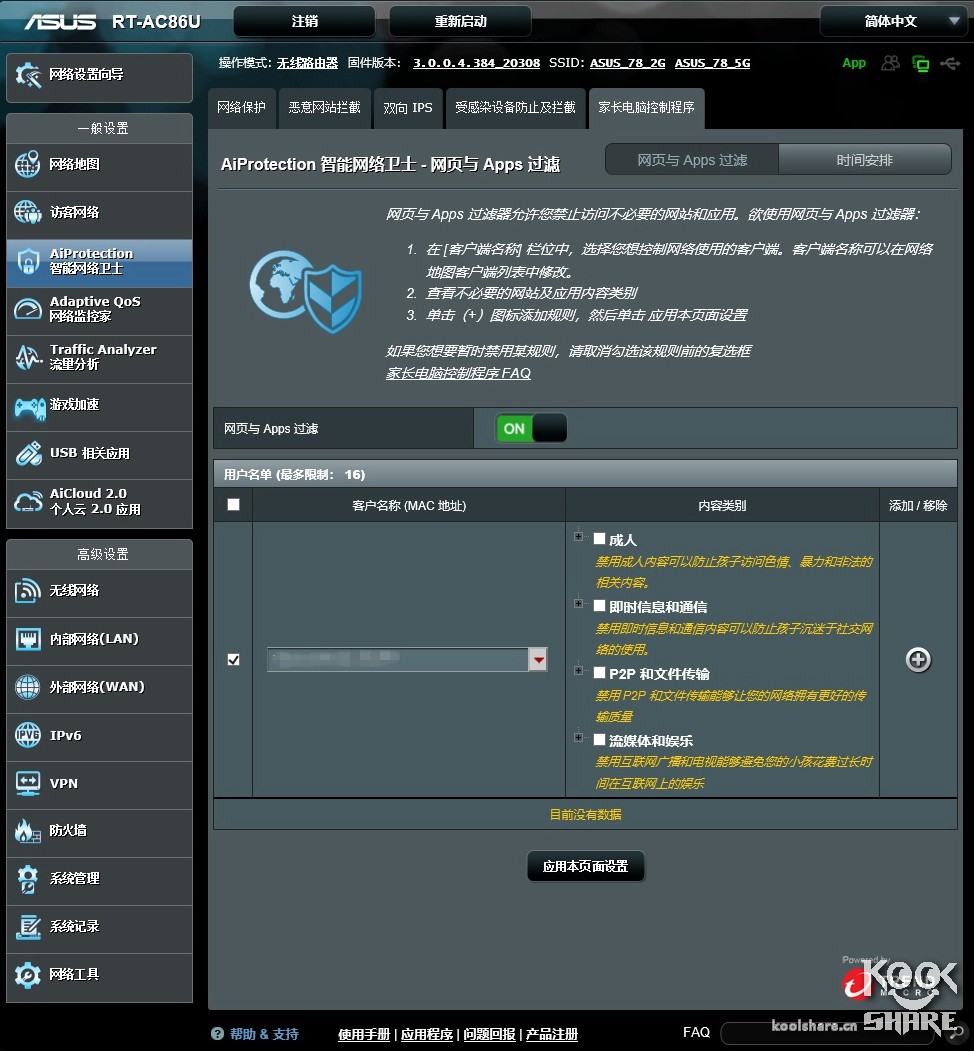This screenshot has width=974, height=1051.
Task: Expand the 流媒体和娱乐 category tree
Action: (x=579, y=738)
